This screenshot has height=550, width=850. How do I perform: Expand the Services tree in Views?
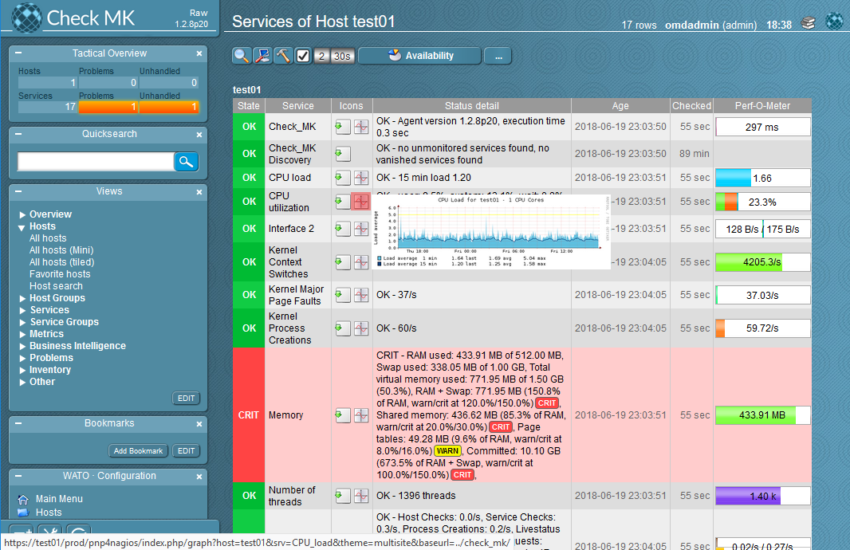click(x=23, y=310)
